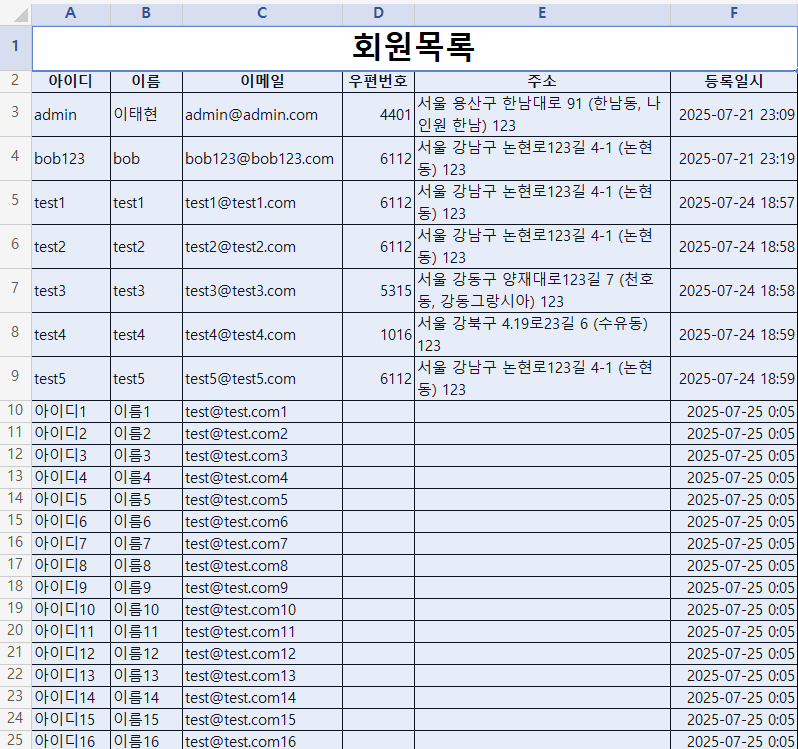798x749 pixels.
Task: Select the 2025-07-21 23:09 date cell
Action: click(x=734, y=114)
